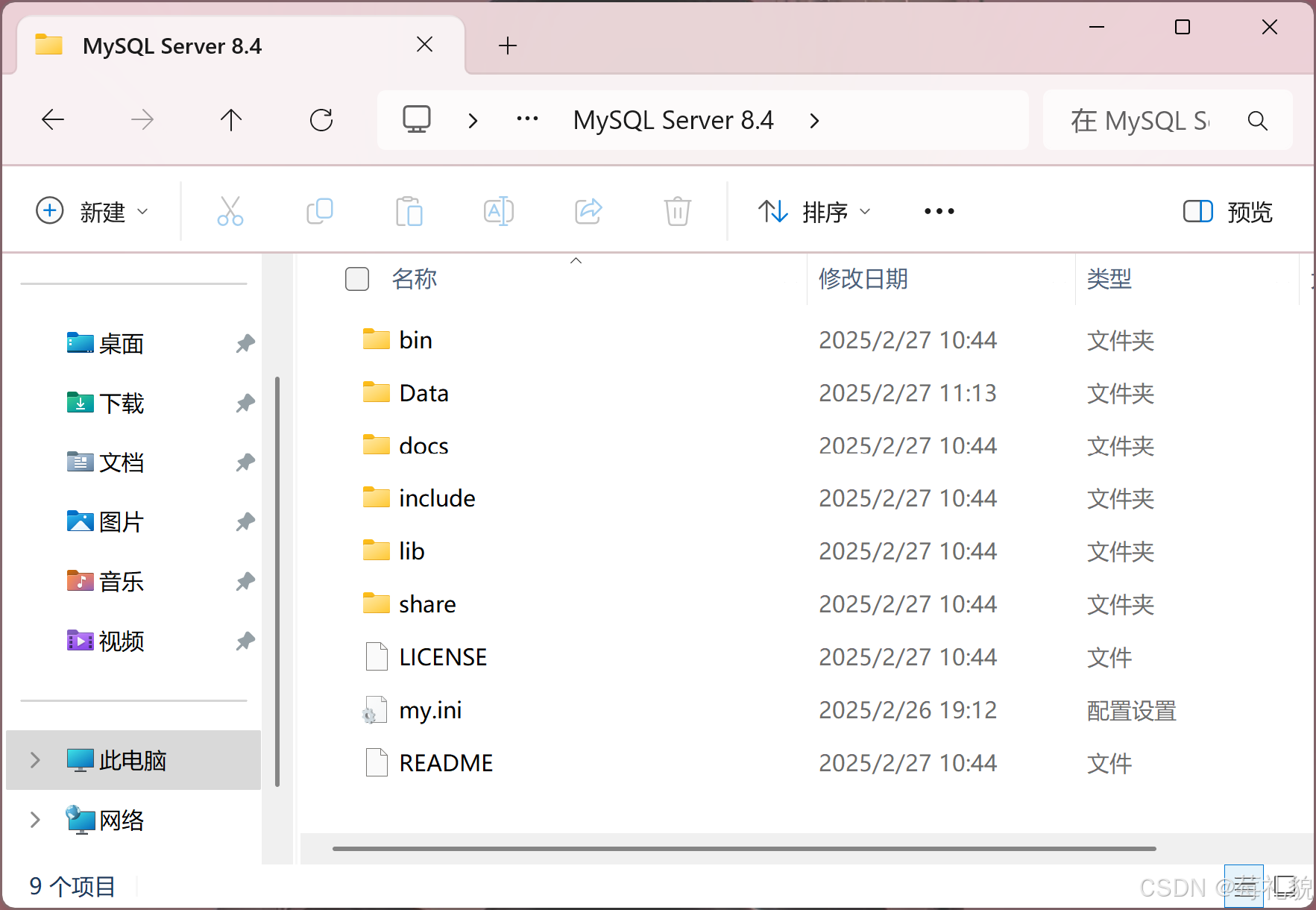The width and height of the screenshot is (1316, 910).
Task: Select the my.ini config file icon
Action: pyautogui.click(x=375, y=709)
